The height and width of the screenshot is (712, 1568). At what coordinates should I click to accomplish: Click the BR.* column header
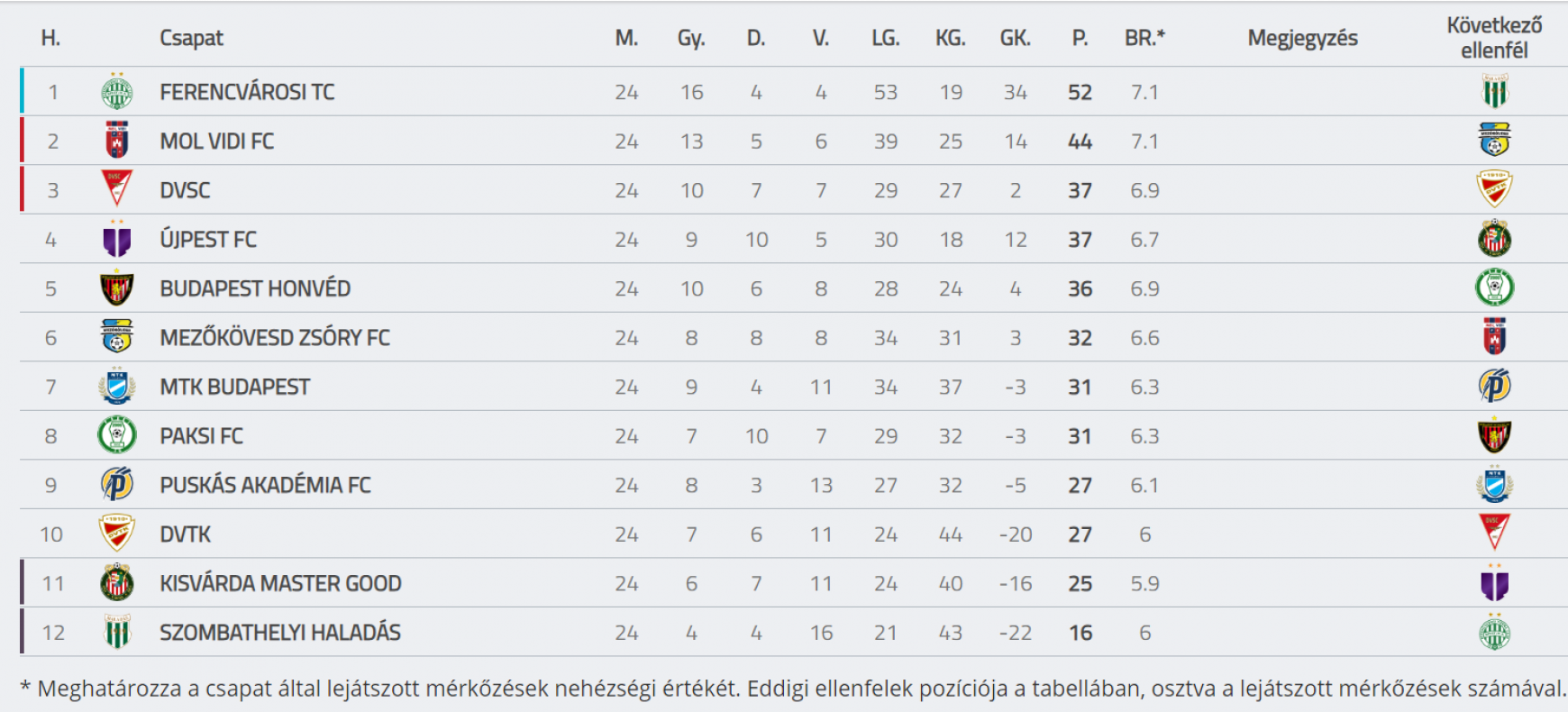pos(1144,38)
